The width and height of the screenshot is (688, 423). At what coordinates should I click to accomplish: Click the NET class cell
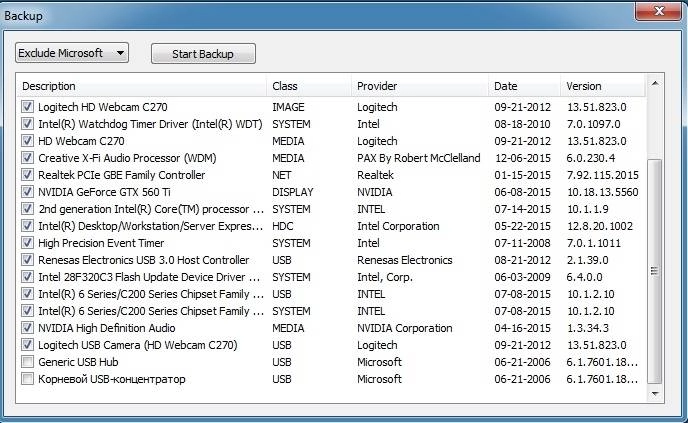(281, 175)
